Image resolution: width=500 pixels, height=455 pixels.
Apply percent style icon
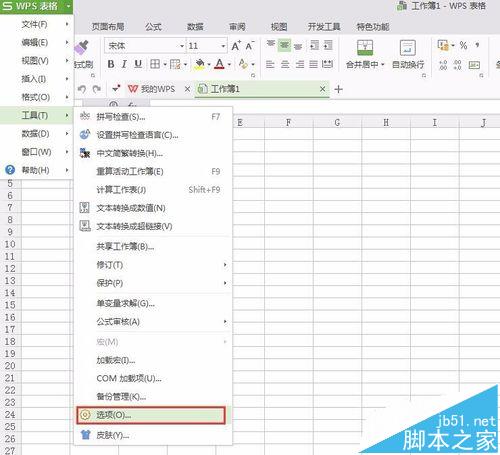click(x=463, y=45)
